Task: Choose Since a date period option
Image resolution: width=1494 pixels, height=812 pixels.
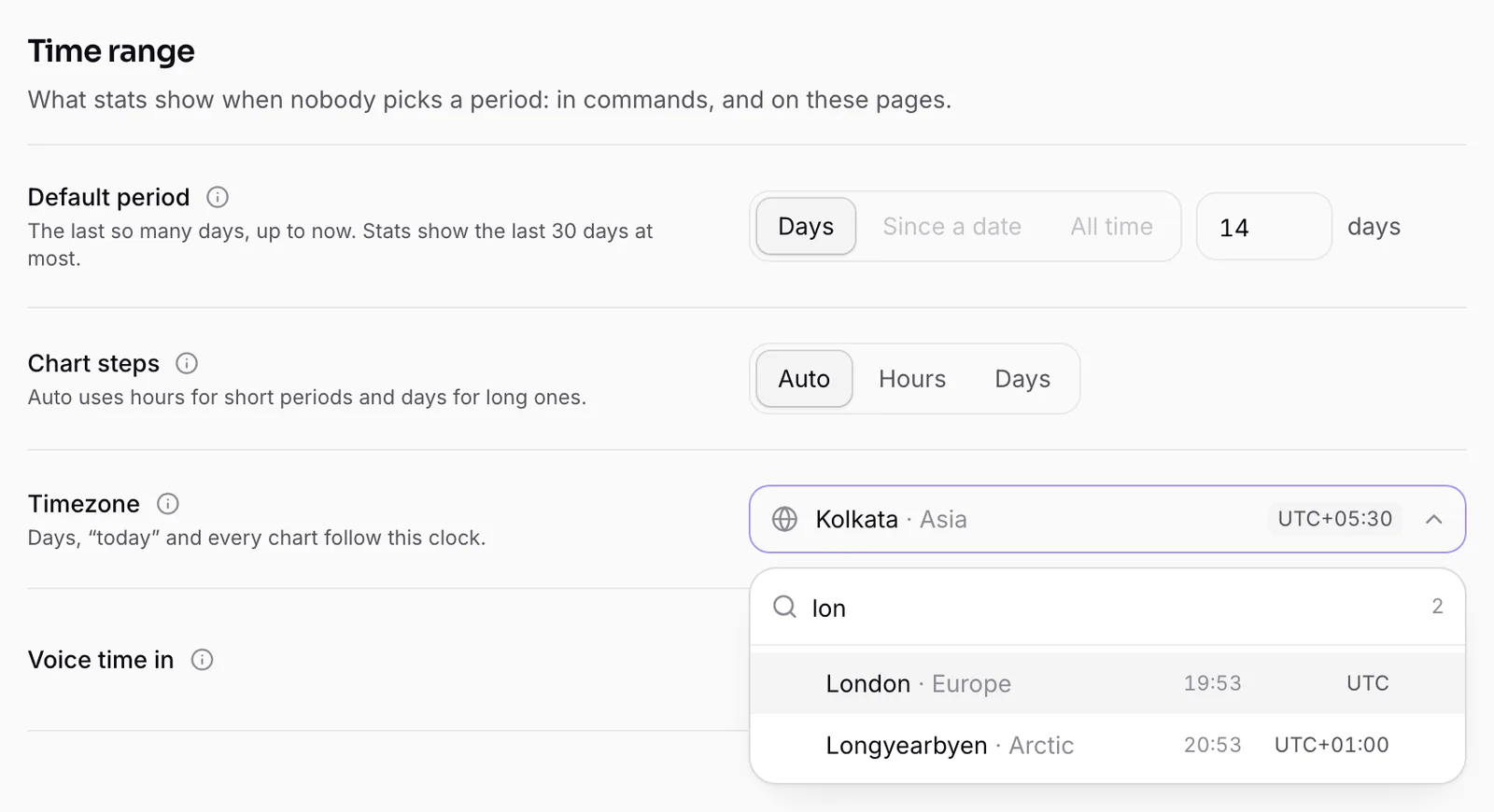Action: (x=951, y=226)
